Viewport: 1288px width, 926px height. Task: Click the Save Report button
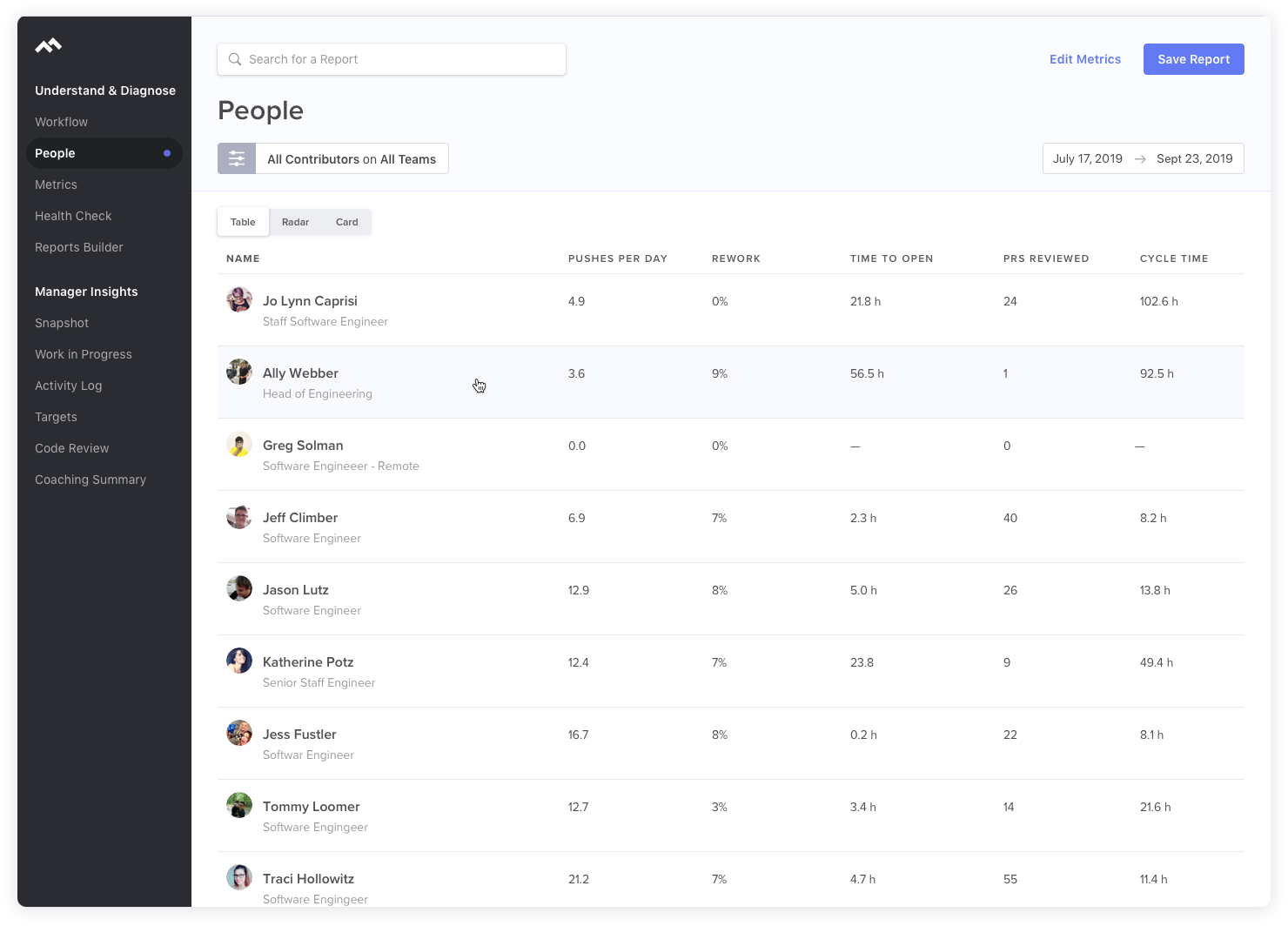(x=1194, y=59)
